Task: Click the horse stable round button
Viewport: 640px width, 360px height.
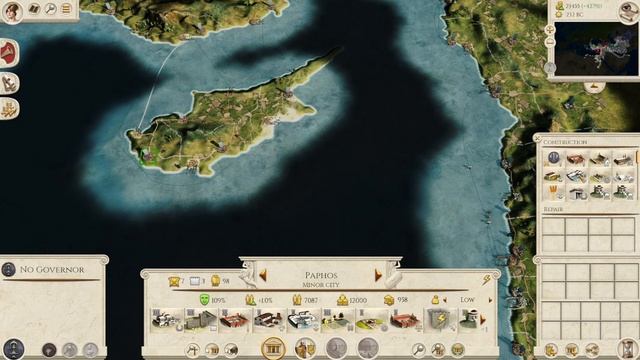Action: (x=231, y=350)
